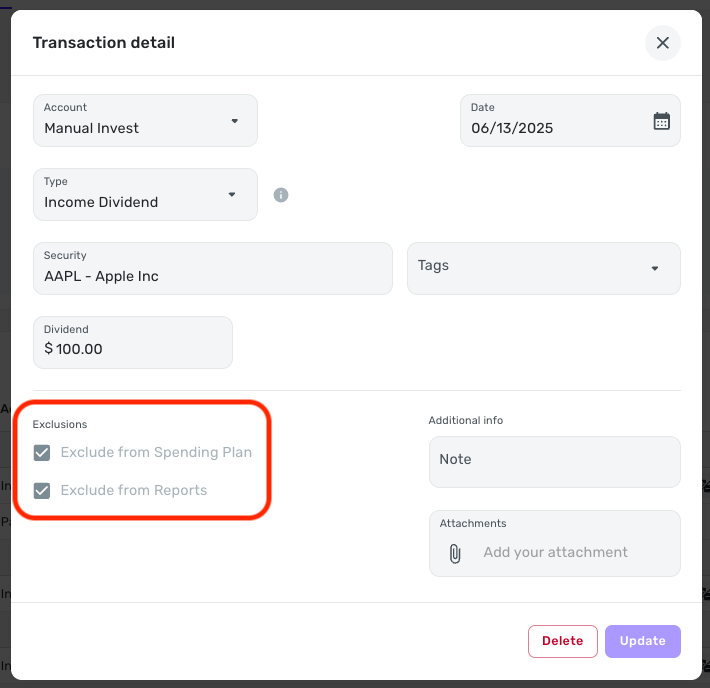Viewport: 710px width, 688px height.
Task: Click the paperclip attachment icon
Action: 455,553
